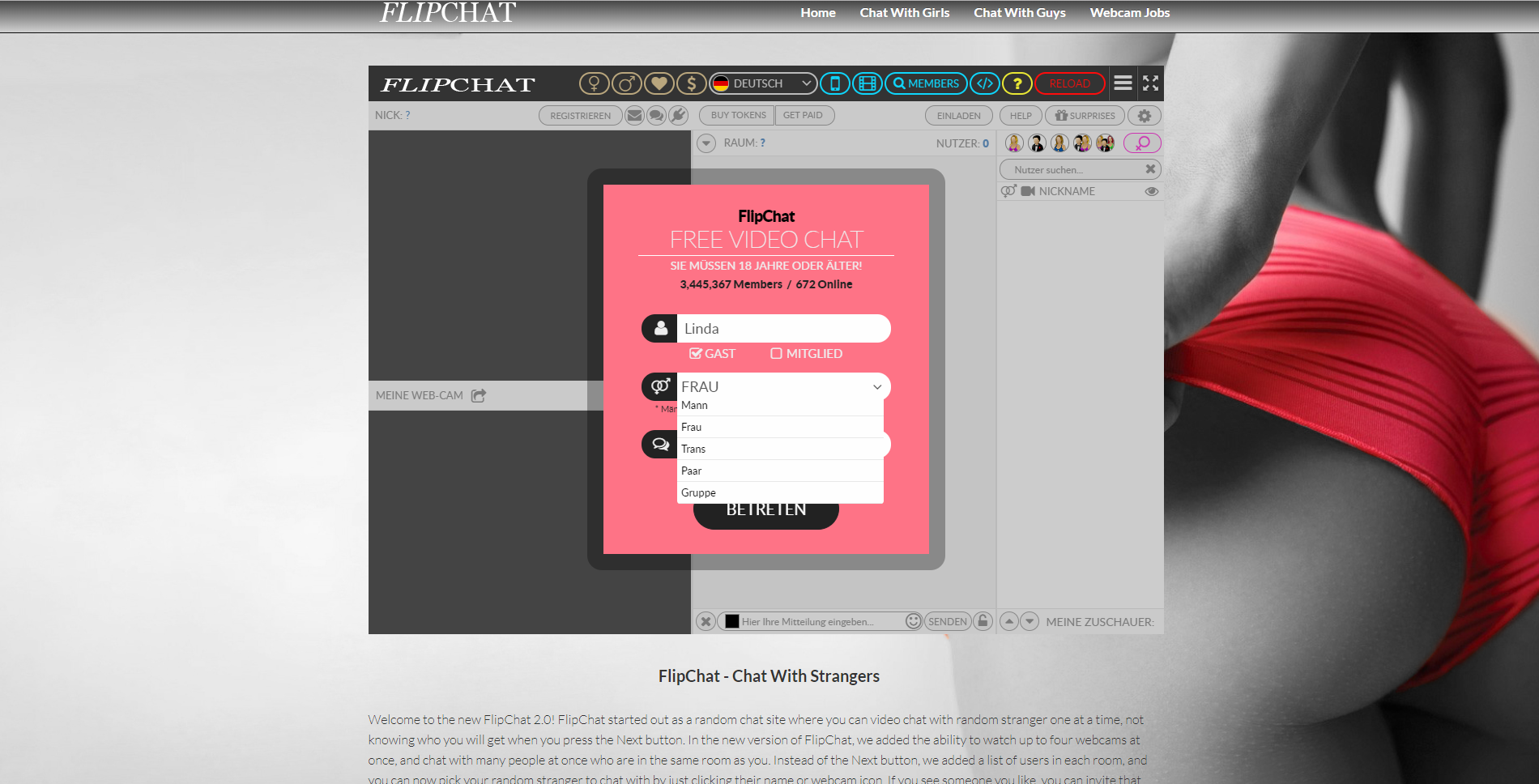The width and height of the screenshot is (1539, 784).
Task: Click the Meine Web-Cam label
Action: pos(420,395)
